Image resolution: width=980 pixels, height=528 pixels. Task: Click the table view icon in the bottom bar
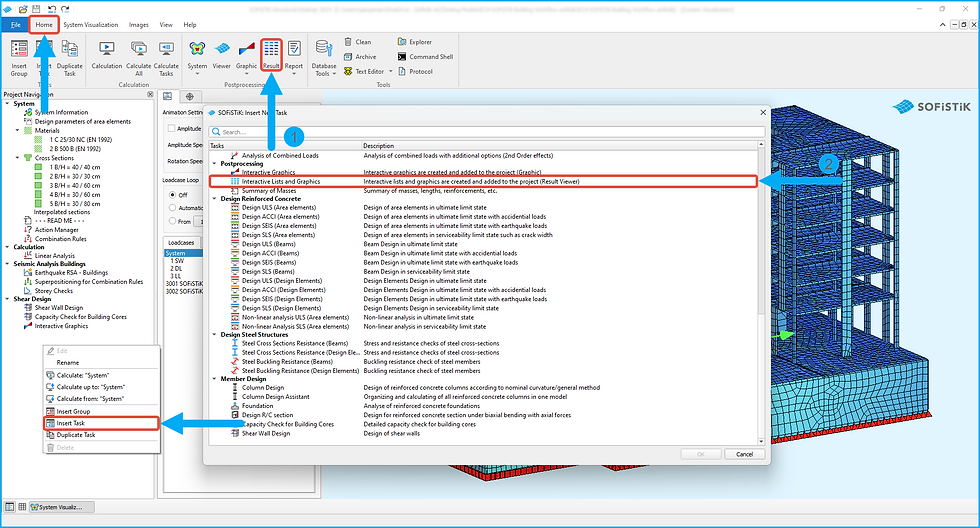(22, 507)
